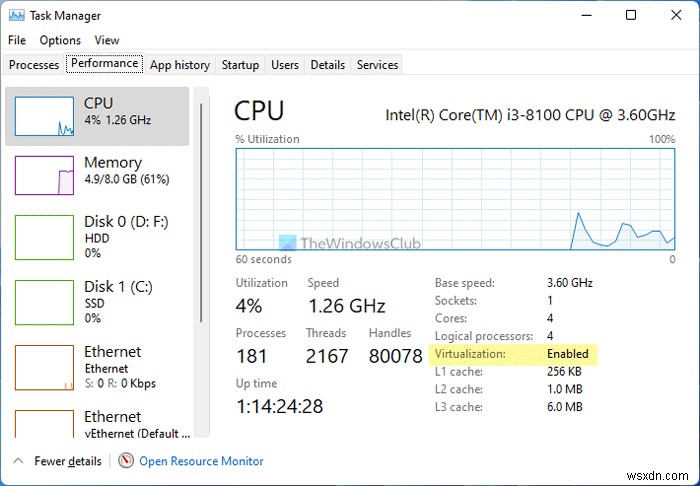Click the % Utilization graph label
The image size is (700, 486).
(x=267, y=139)
